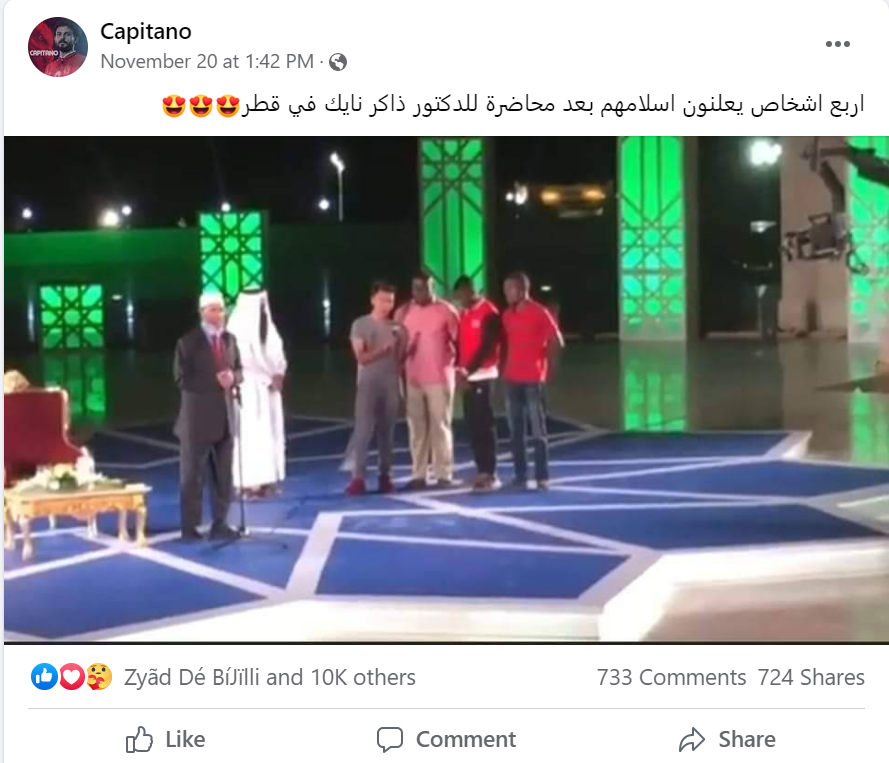Click the Share button label
Viewport: 889px width, 763px height.
pos(747,740)
